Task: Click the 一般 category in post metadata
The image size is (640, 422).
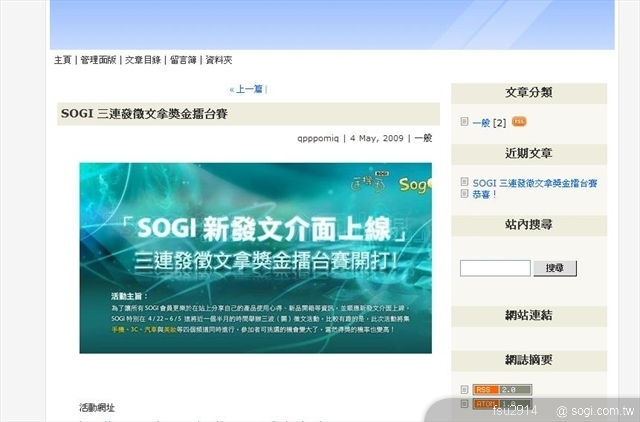Action: click(423, 138)
